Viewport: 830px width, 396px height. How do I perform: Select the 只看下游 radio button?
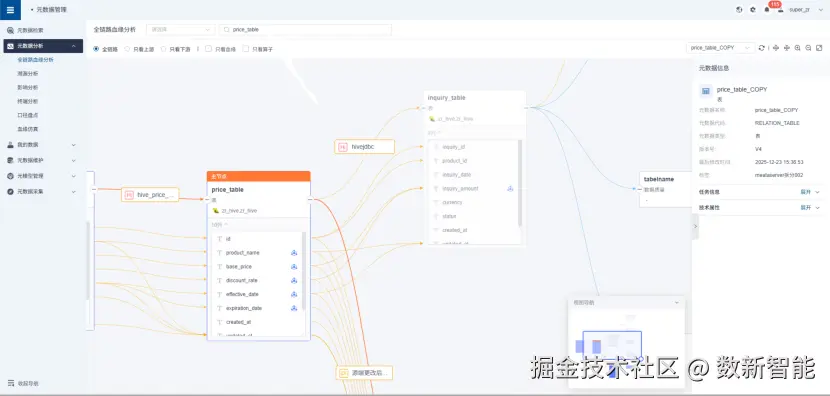(163, 49)
